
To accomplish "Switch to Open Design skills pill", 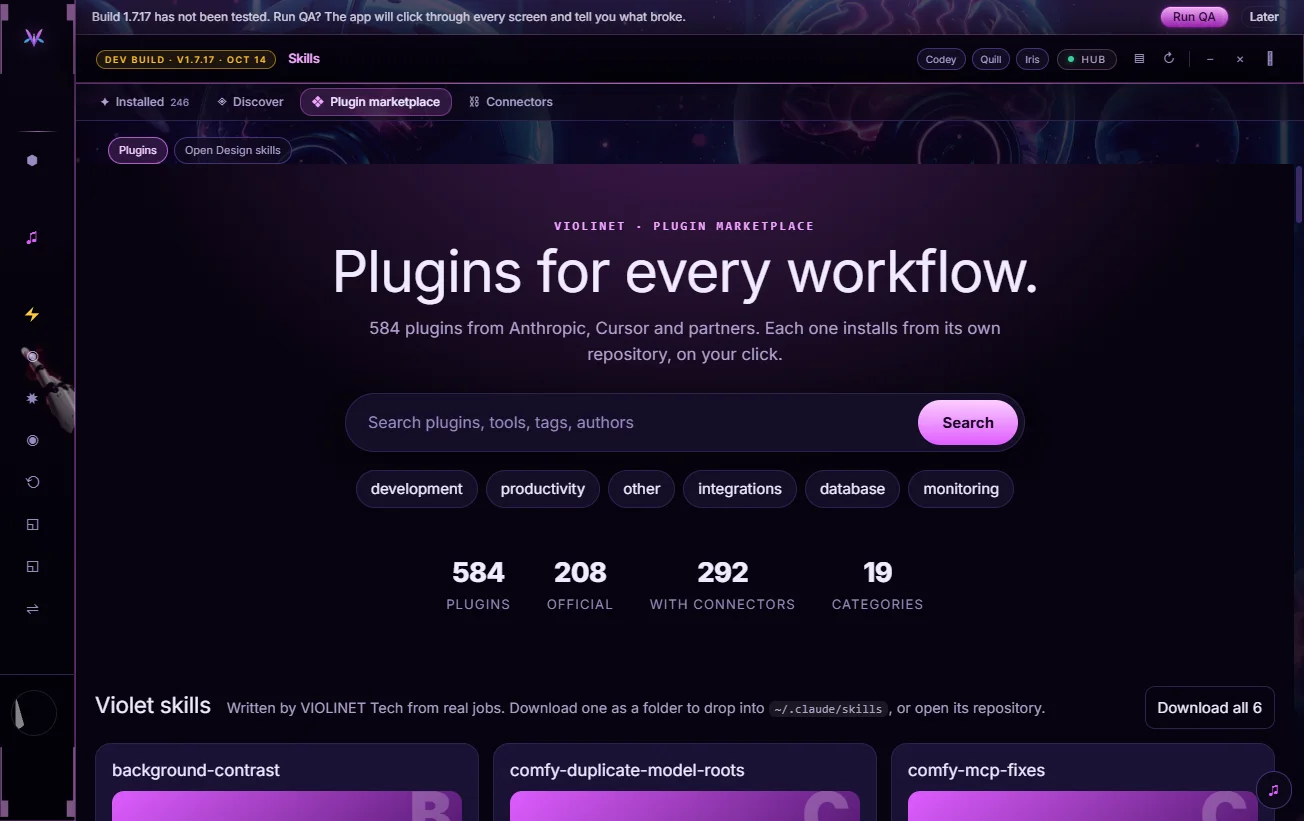I will (x=233, y=150).
